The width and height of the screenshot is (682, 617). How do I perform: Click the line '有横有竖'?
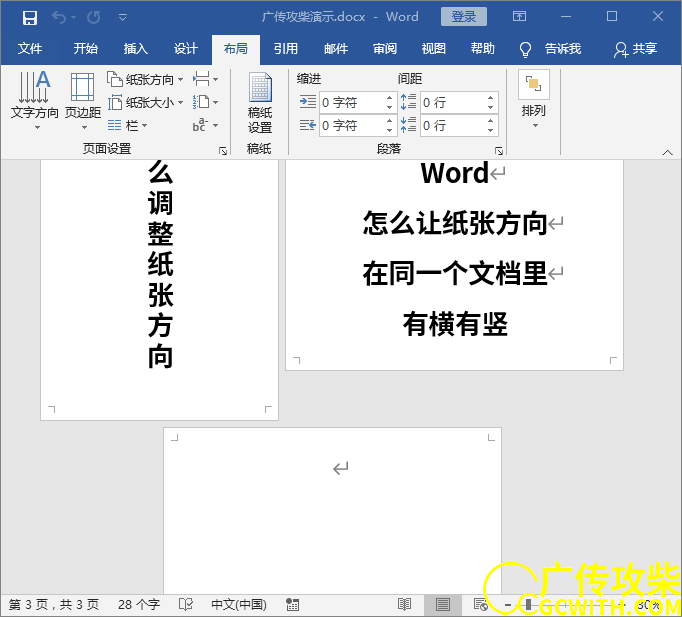pos(455,324)
